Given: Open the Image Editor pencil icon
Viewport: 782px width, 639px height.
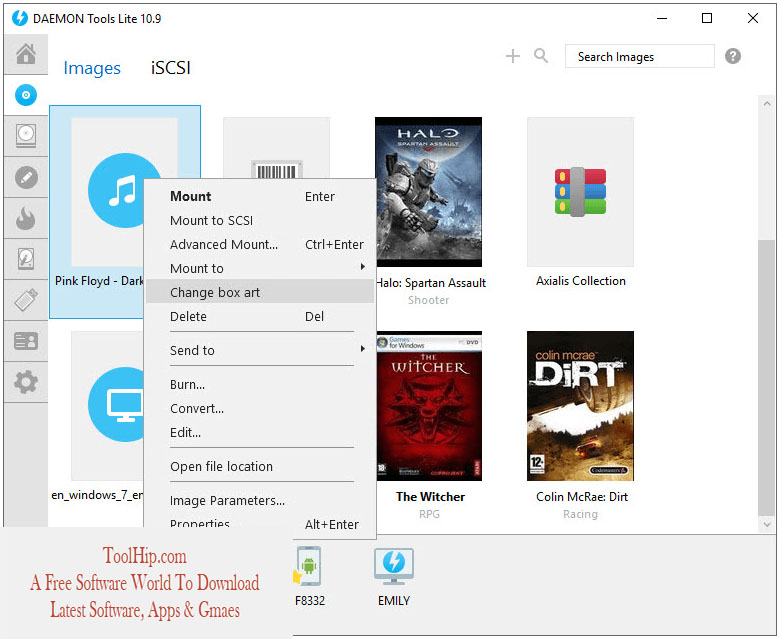Looking at the screenshot, I should click(x=26, y=177).
